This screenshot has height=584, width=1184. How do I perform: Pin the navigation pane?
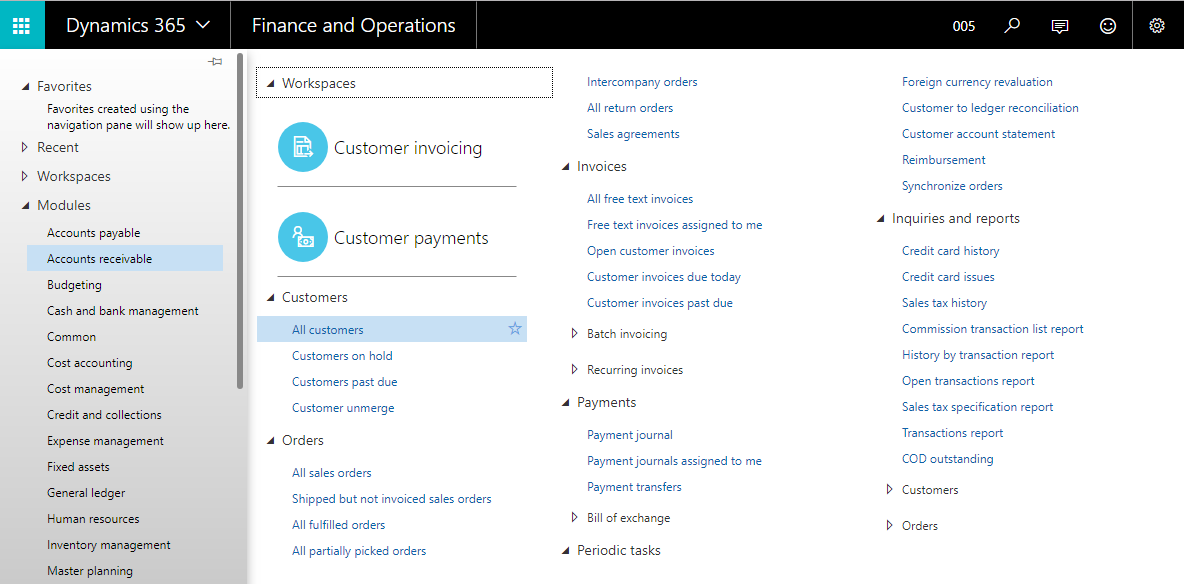tap(215, 61)
